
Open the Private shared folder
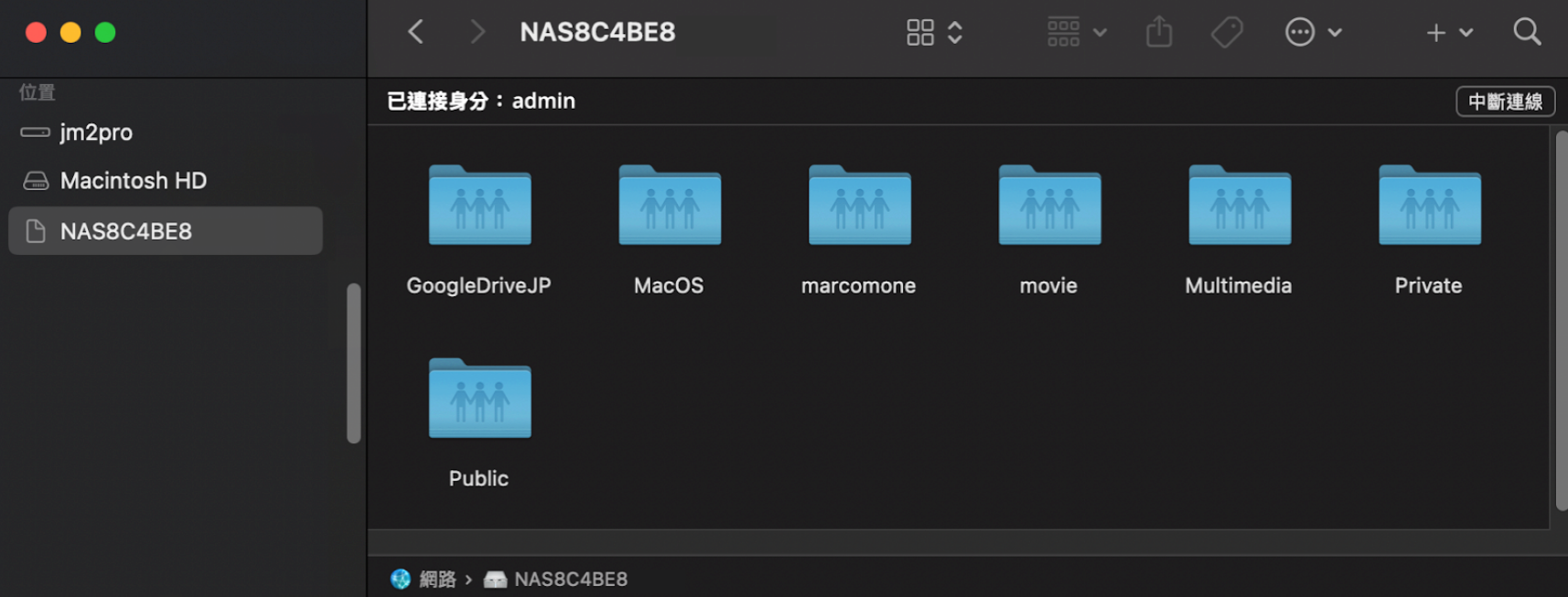click(x=1429, y=206)
